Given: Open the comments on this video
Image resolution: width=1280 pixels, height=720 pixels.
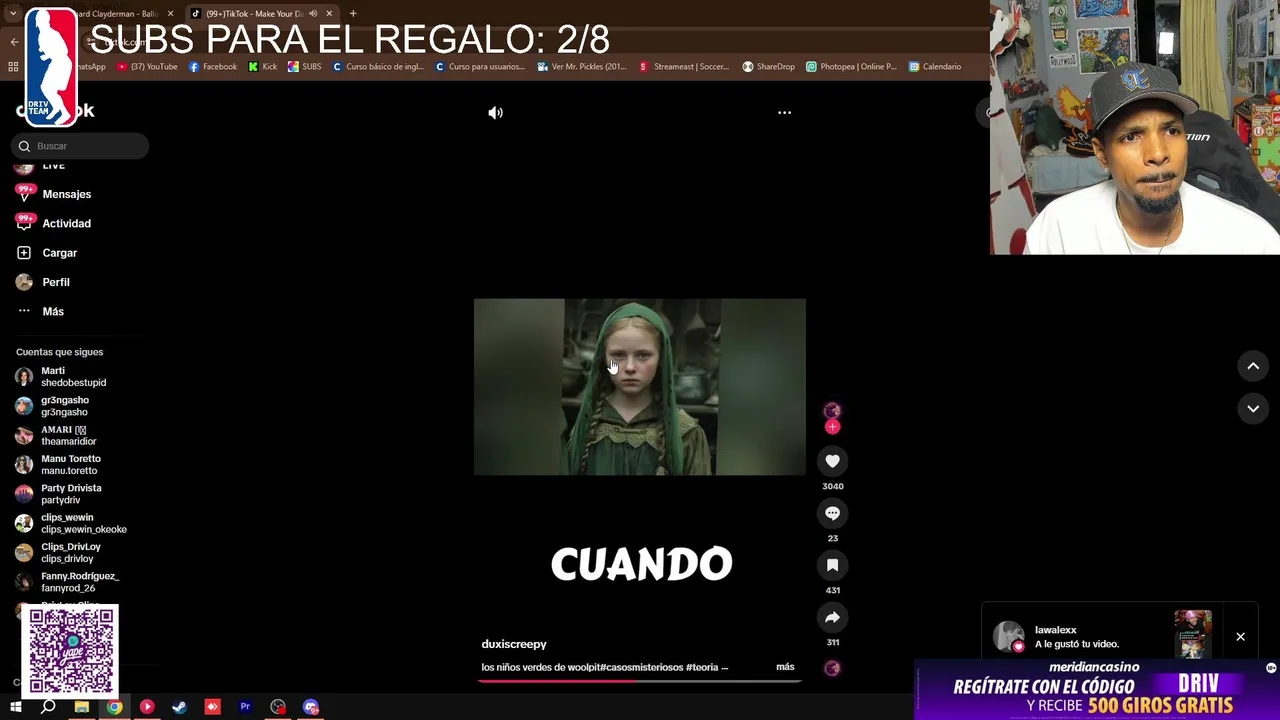Looking at the screenshot, I should tap(832, 513).
